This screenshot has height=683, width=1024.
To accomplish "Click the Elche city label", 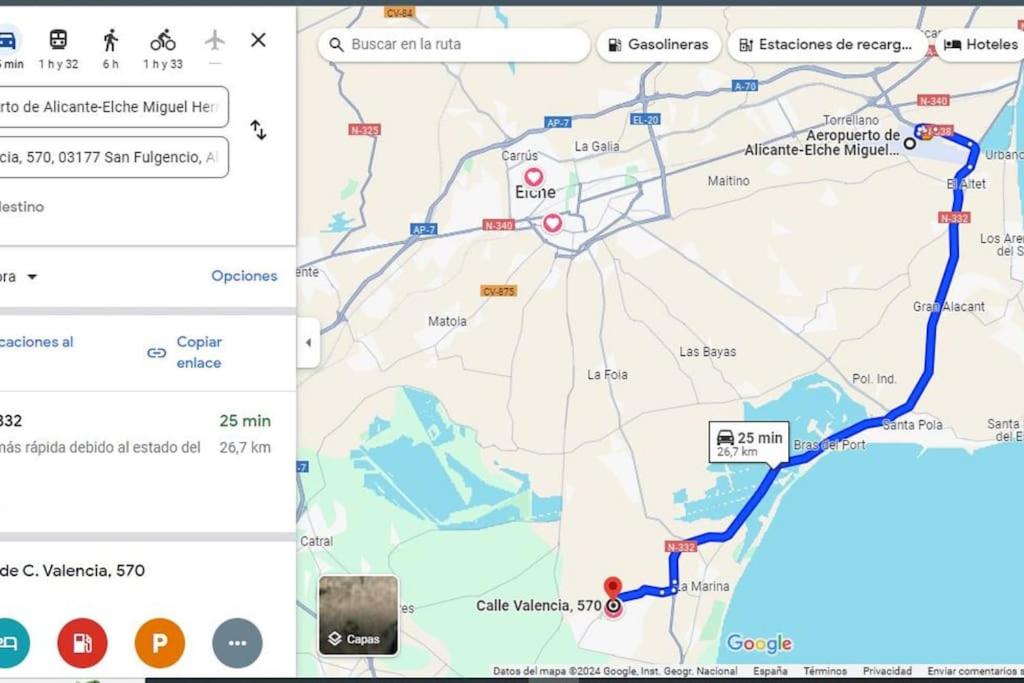I will click(x=535, y=192).
